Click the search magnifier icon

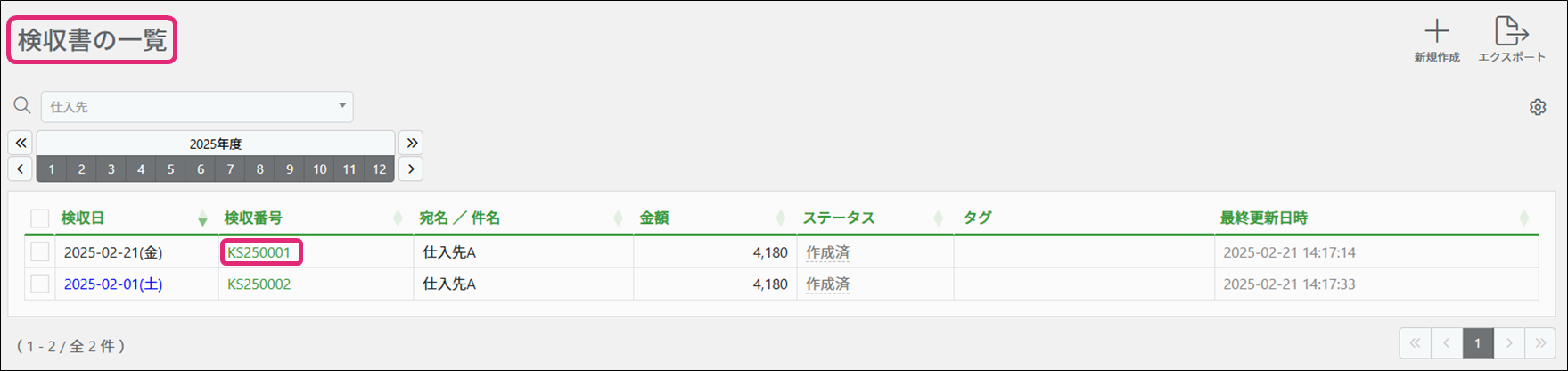click(22, 106)
